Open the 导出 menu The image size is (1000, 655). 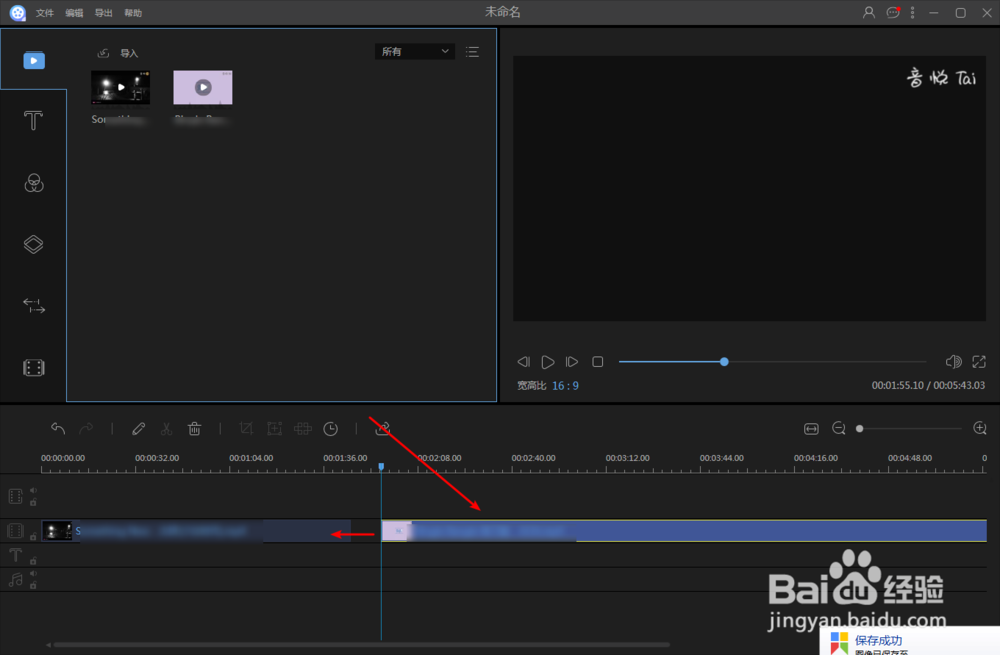coord(103,13)
